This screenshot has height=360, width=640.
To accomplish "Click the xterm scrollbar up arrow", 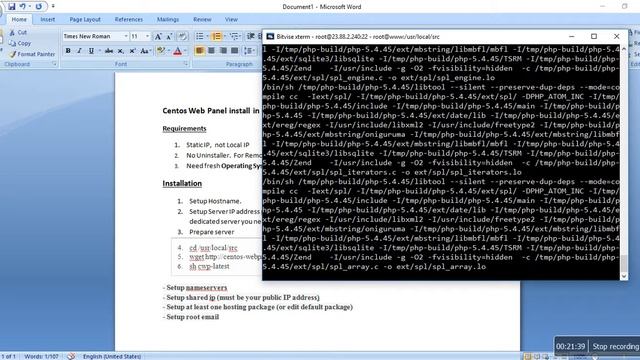I will pos(624,49).
